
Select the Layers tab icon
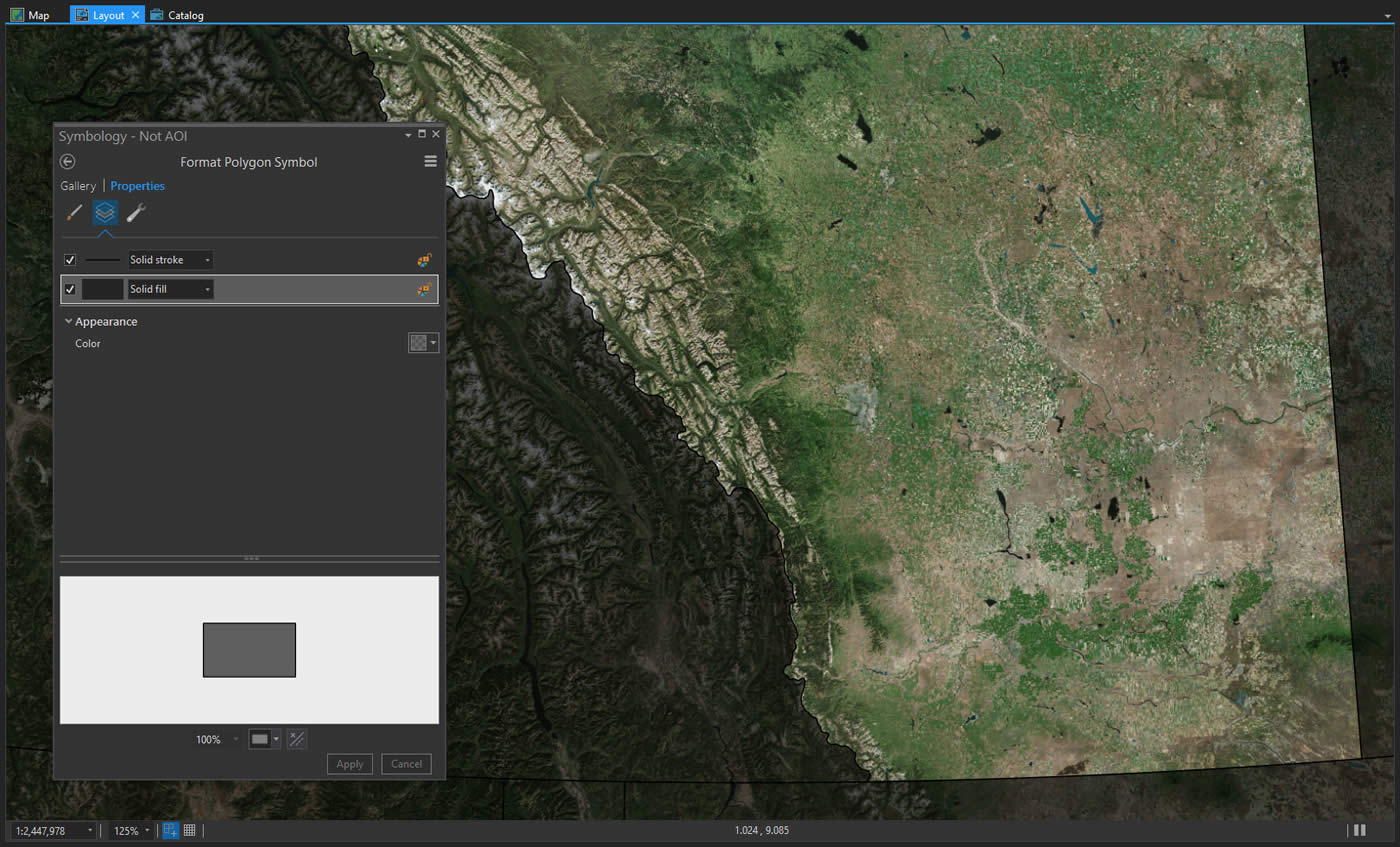[105, 212]
